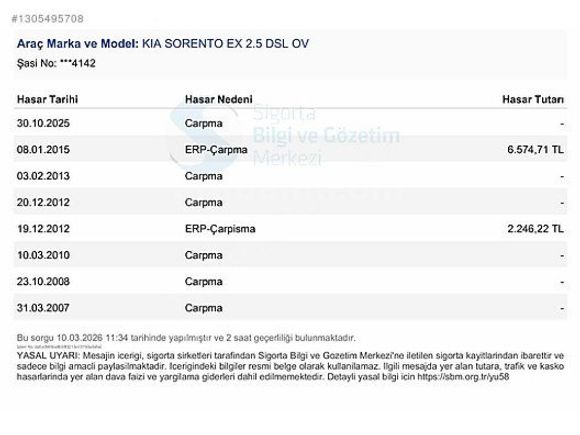Select the 31.03.2007 damage record row
Screen dimensions: 580x435
pyautogui.click(x=290, y=308)
